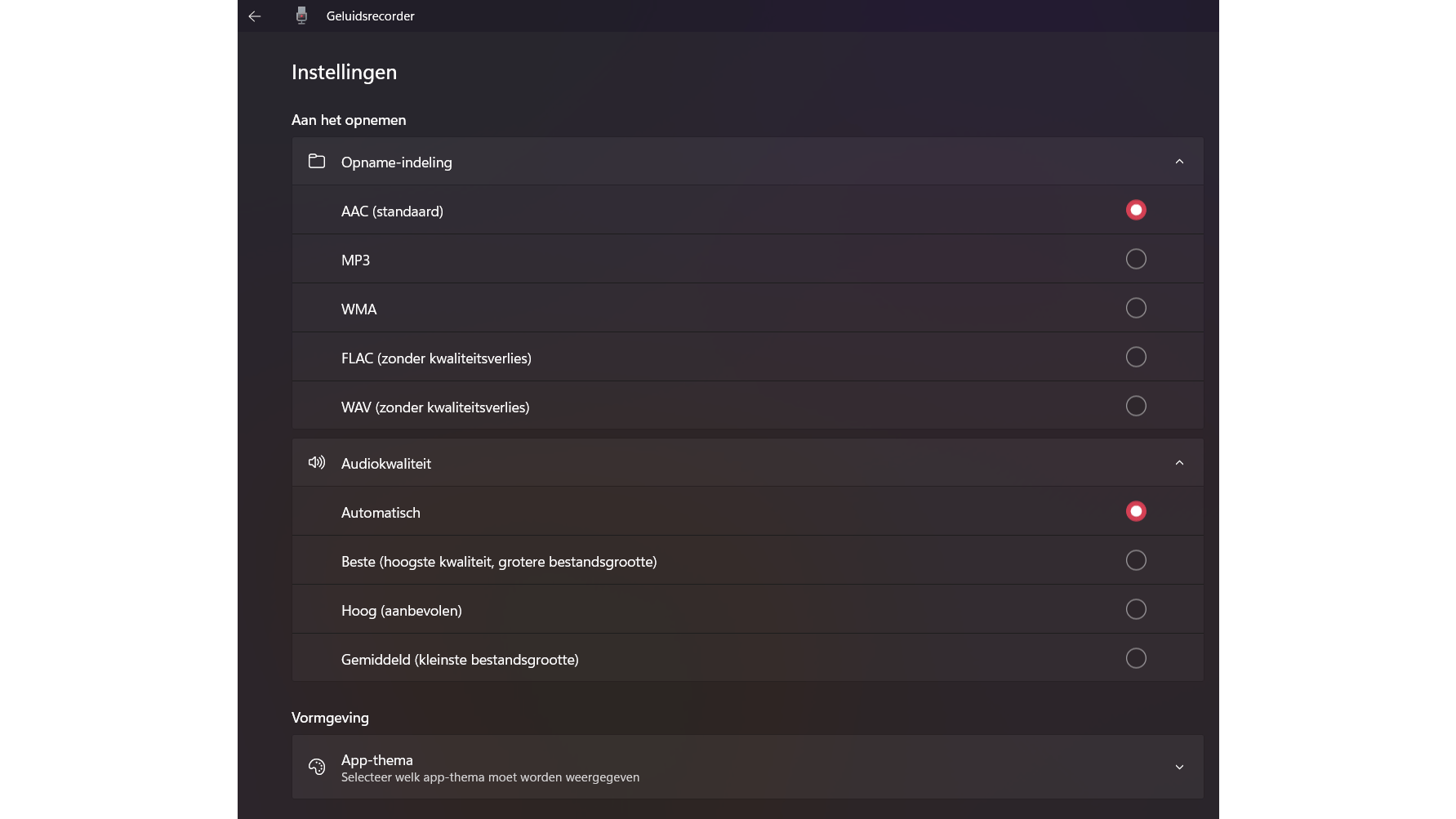The width and height of the screenshot is (1456, 819).
Task: Select Hoog (aanbevolen) quality radio button
Action: pyautogui.click(x=1136, y=610)
